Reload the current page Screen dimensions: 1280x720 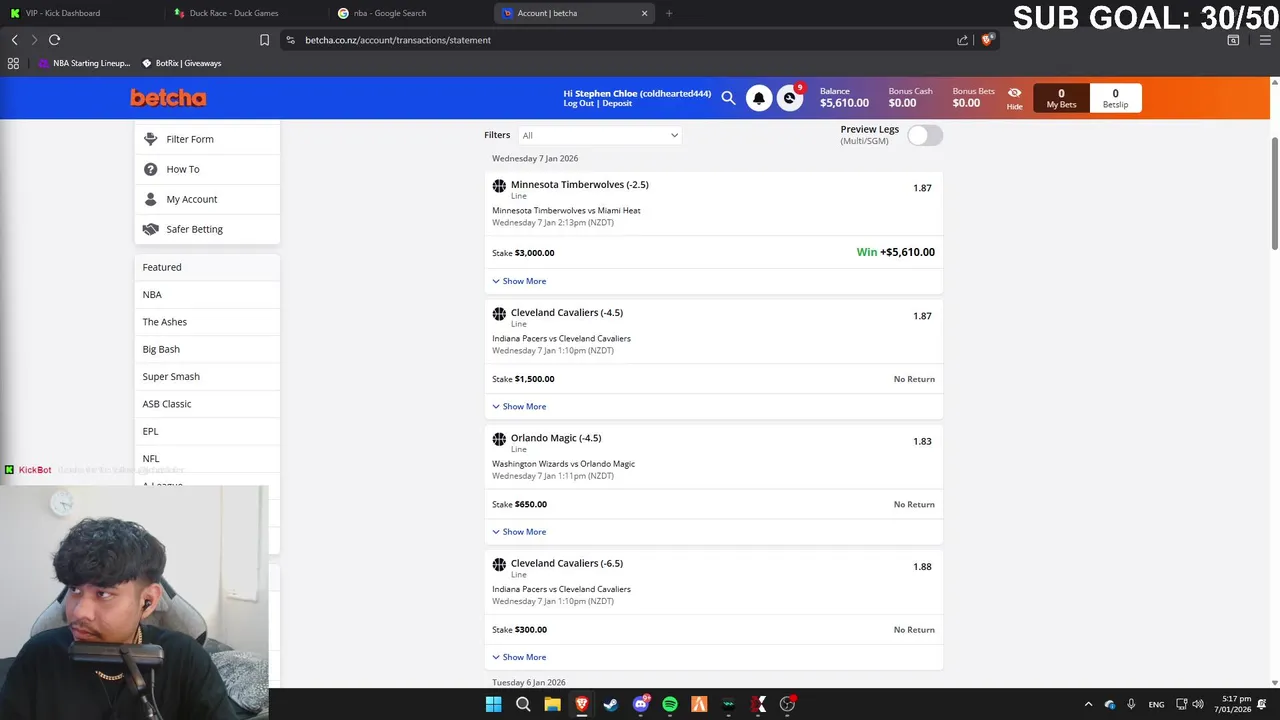[x=54, y=40]
